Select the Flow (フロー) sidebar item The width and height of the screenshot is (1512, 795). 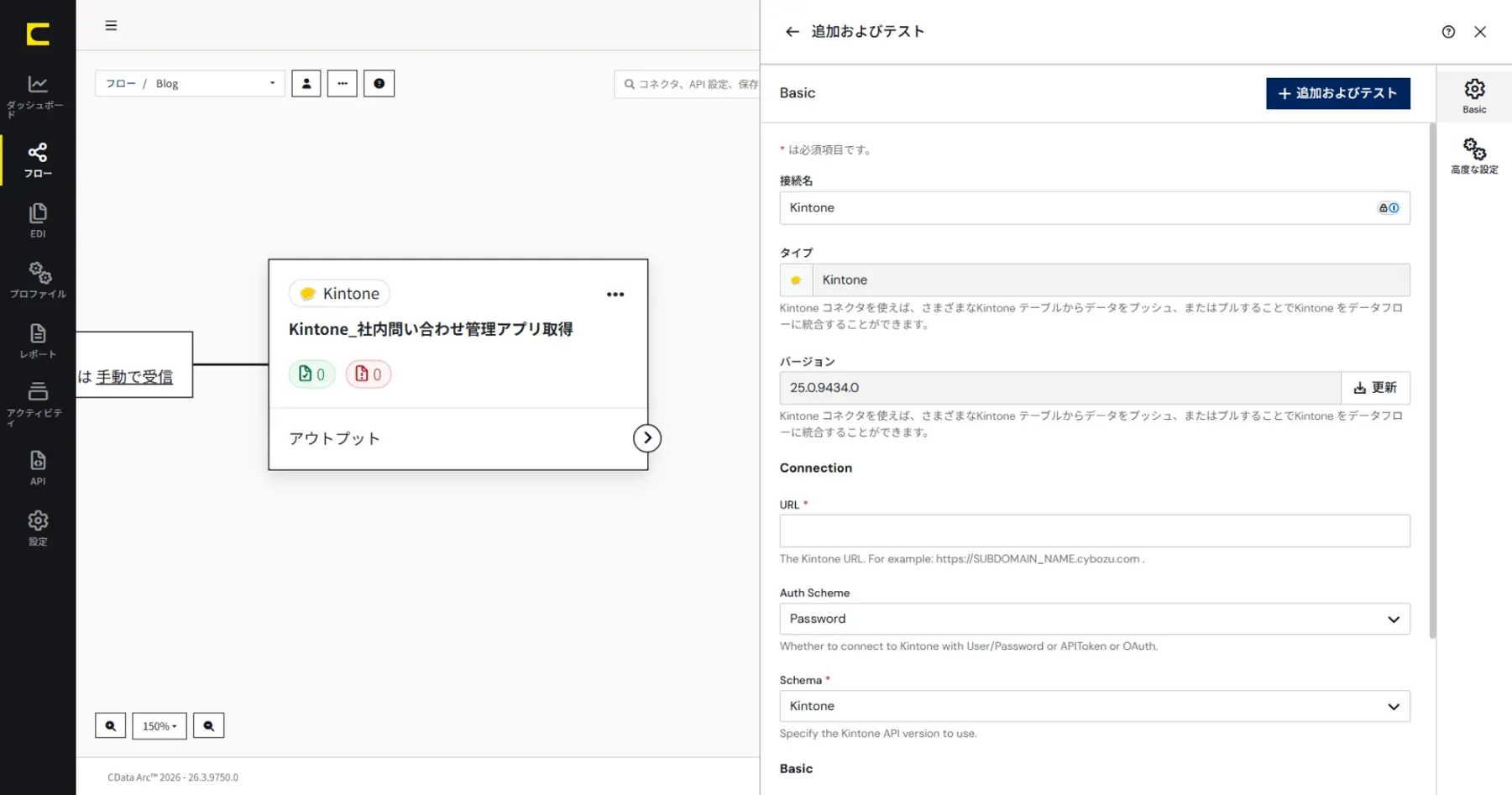tap(37, 160)
